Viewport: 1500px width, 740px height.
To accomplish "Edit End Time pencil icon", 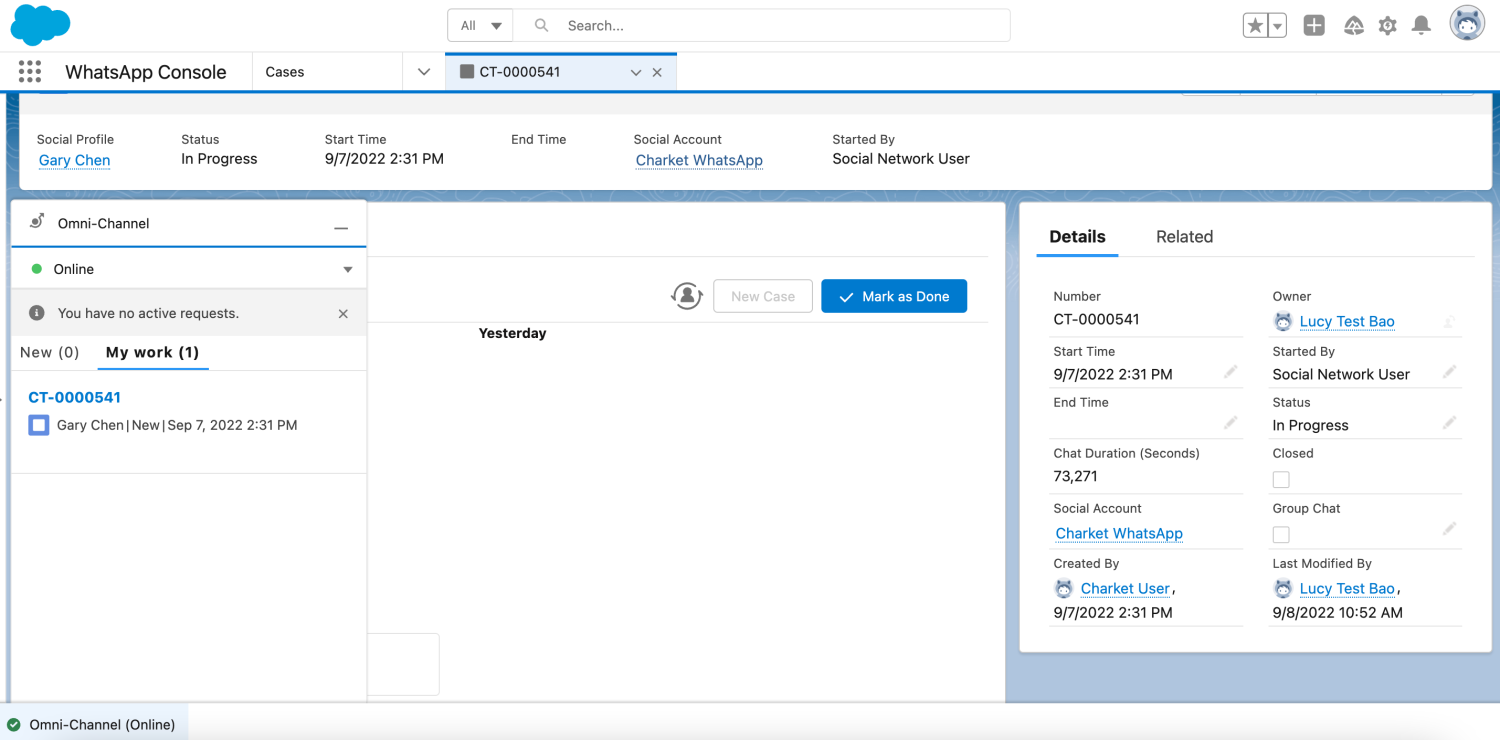I will (x=1230, y=423).
